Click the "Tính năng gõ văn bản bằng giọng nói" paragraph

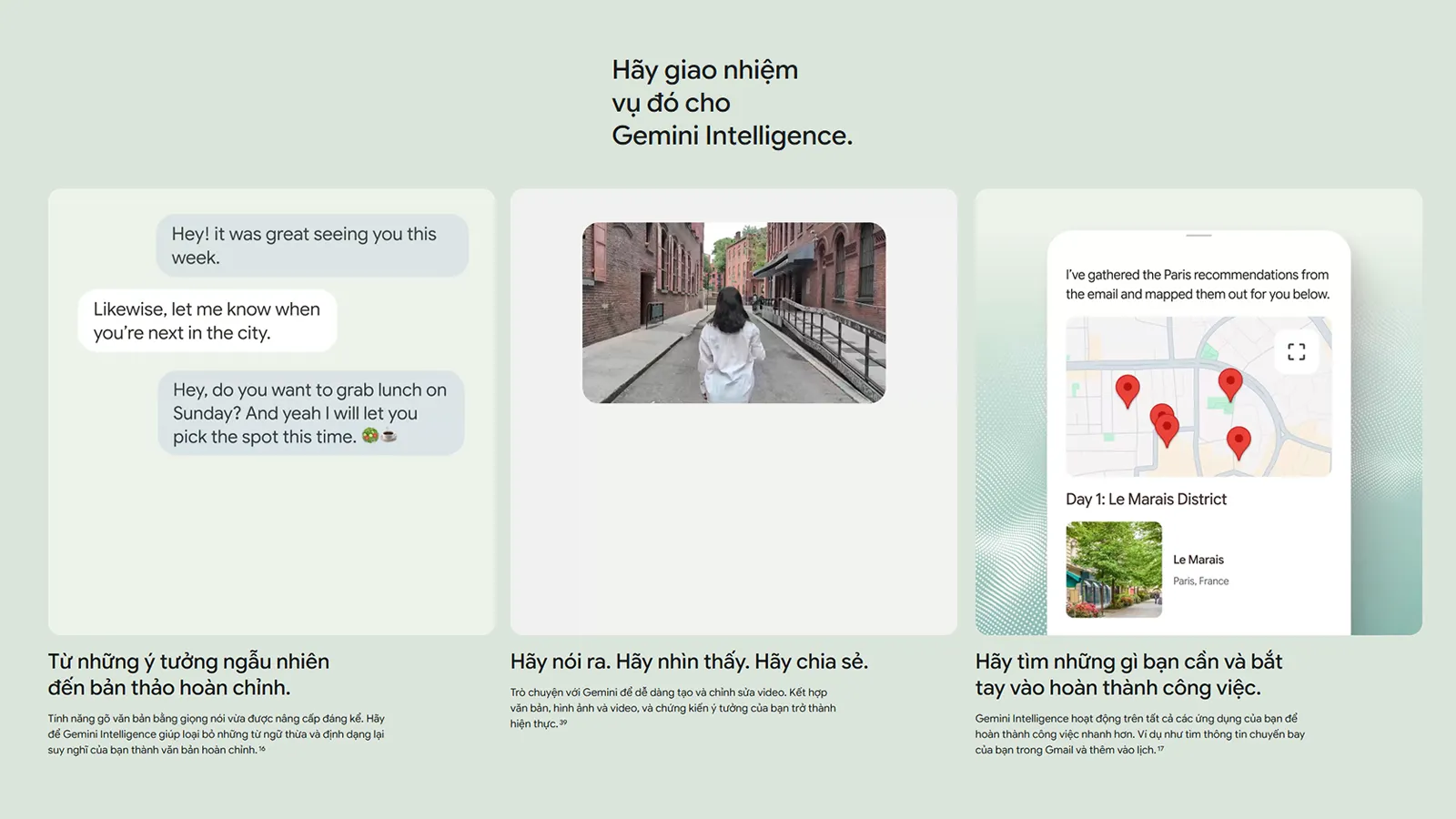(217, 734)
